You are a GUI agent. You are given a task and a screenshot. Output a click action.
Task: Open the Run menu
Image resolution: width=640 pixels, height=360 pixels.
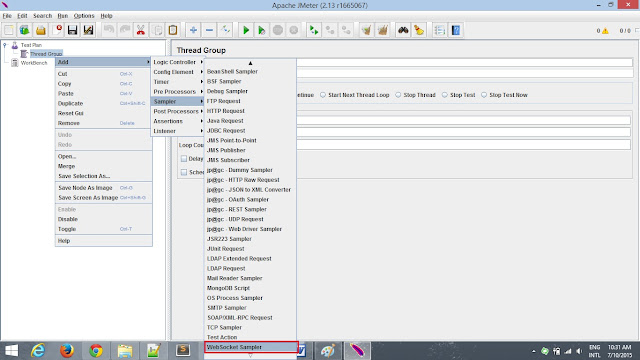[x=62, y=16]
